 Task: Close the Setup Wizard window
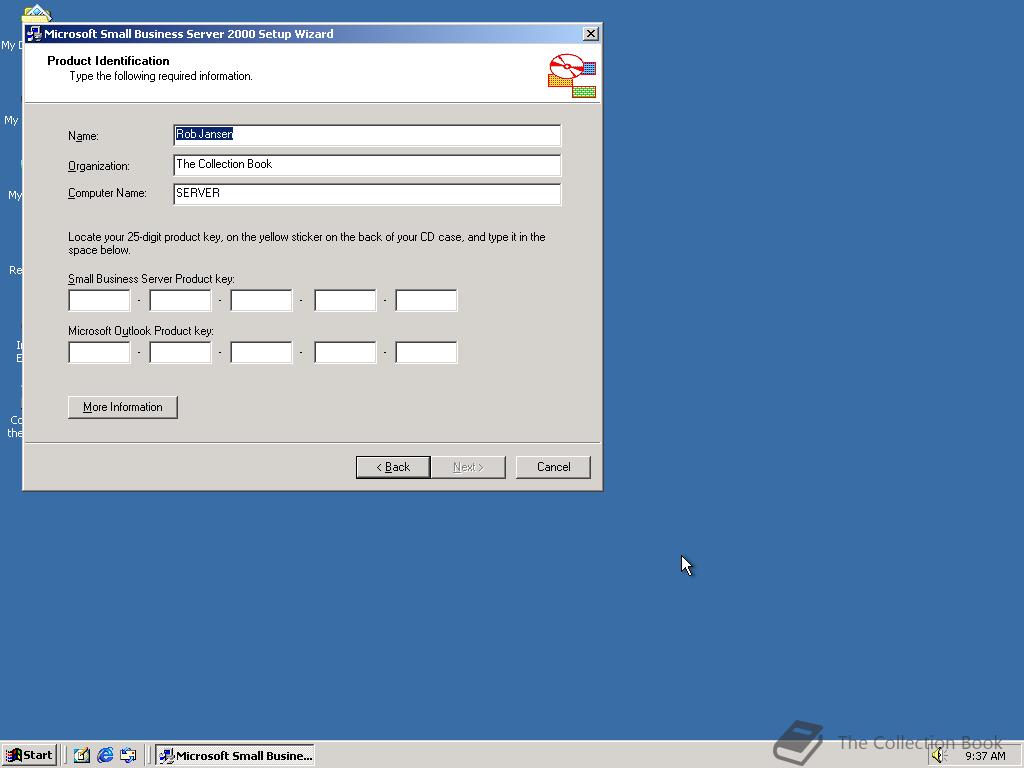[590, 33]
